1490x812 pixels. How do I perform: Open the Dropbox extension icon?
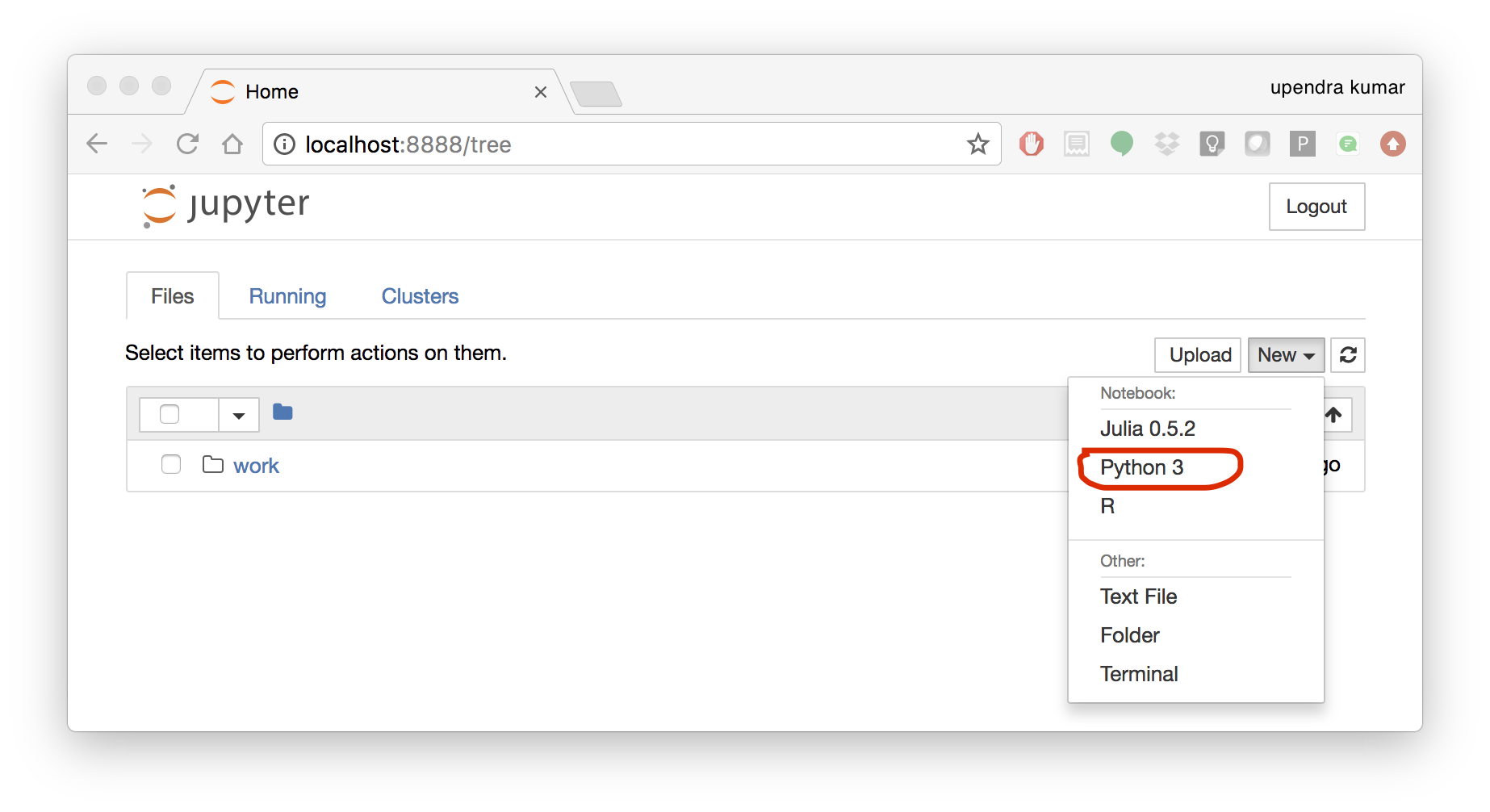point(1167,144)
